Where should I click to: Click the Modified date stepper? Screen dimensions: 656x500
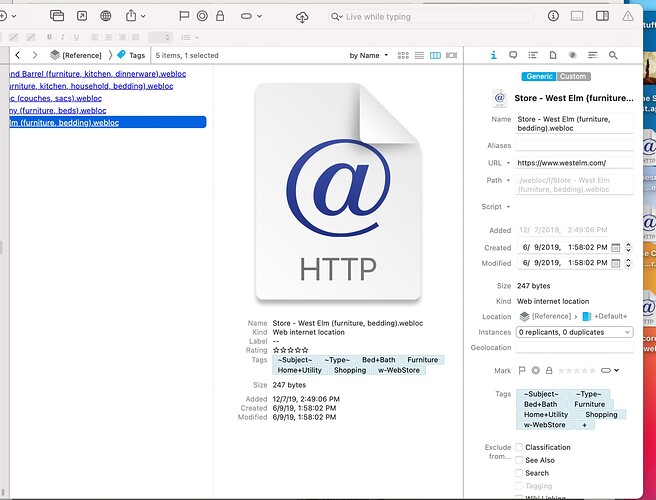pyautogui.click(x=628, y=263)
